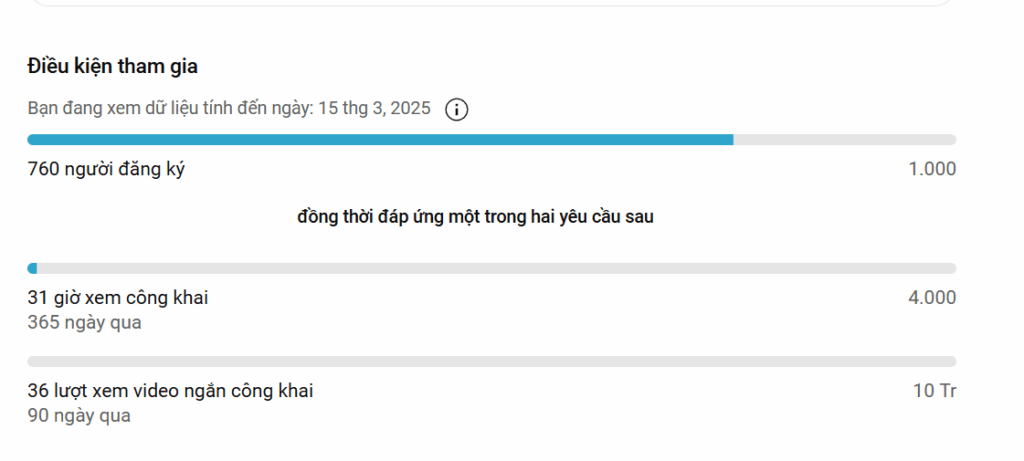The height and width of the screenshot is (461, 1024).
Task: Click the "90 ngày qua" subtitle
Action: tap(79, 416)
